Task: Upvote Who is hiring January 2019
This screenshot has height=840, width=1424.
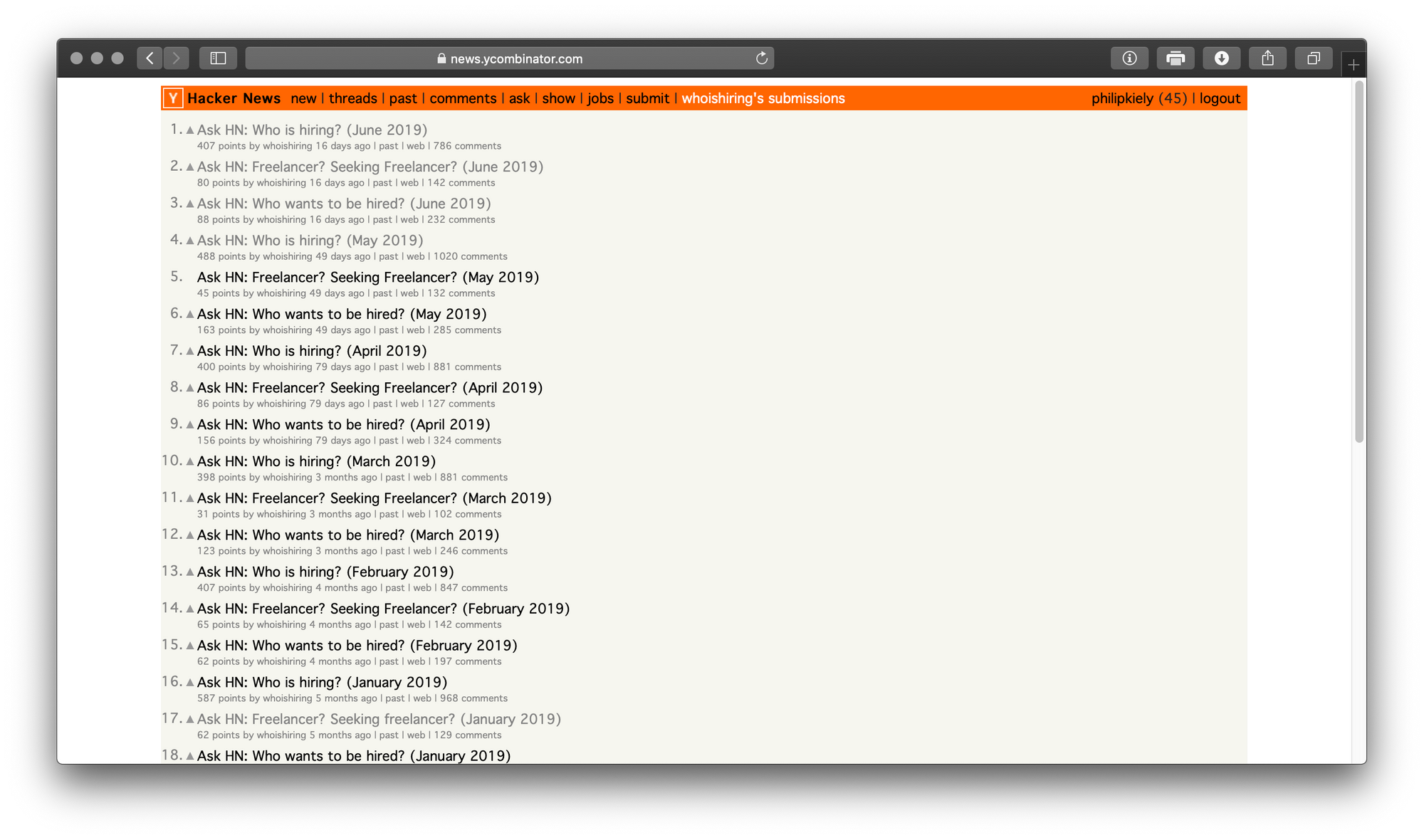Action: [190, 683]
